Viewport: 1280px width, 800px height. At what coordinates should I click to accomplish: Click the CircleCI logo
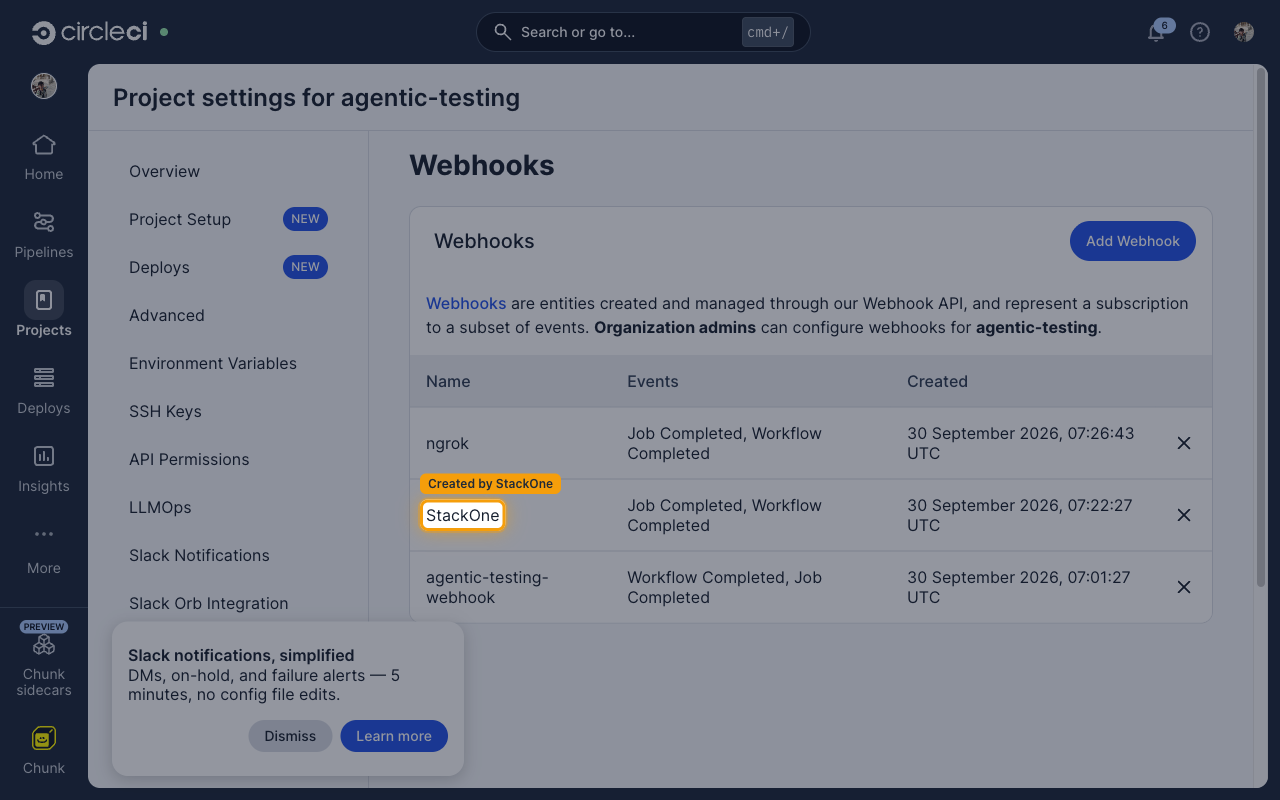click(x=89, y=32)
